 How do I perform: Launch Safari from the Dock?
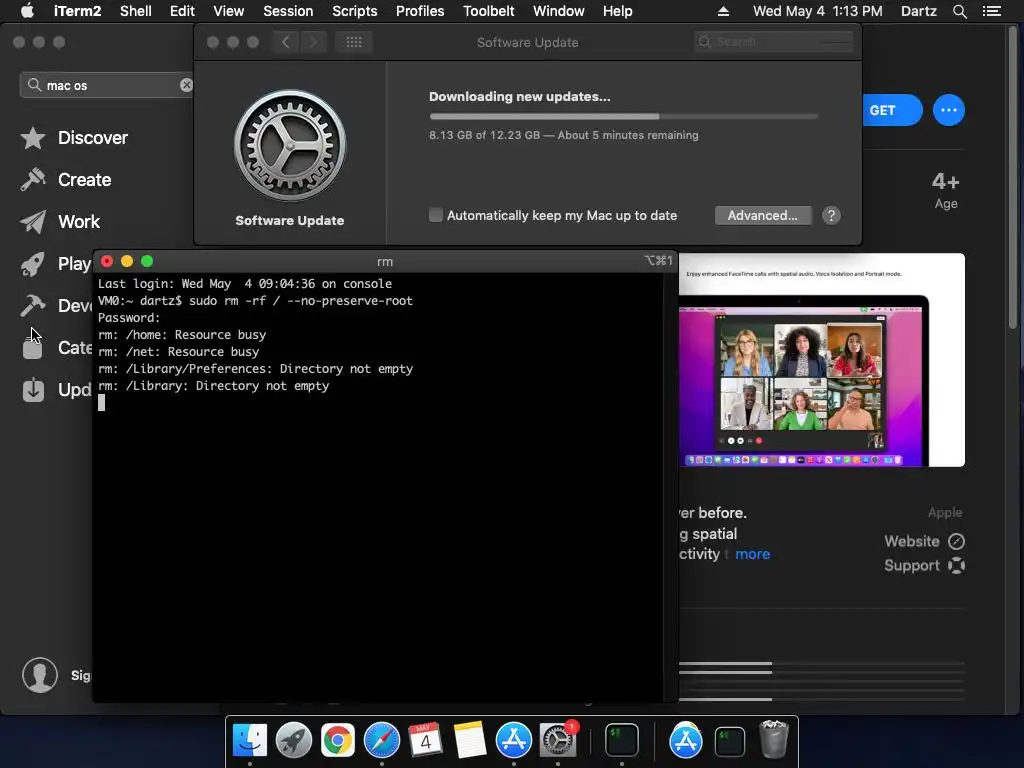click(x=381, y=741)
